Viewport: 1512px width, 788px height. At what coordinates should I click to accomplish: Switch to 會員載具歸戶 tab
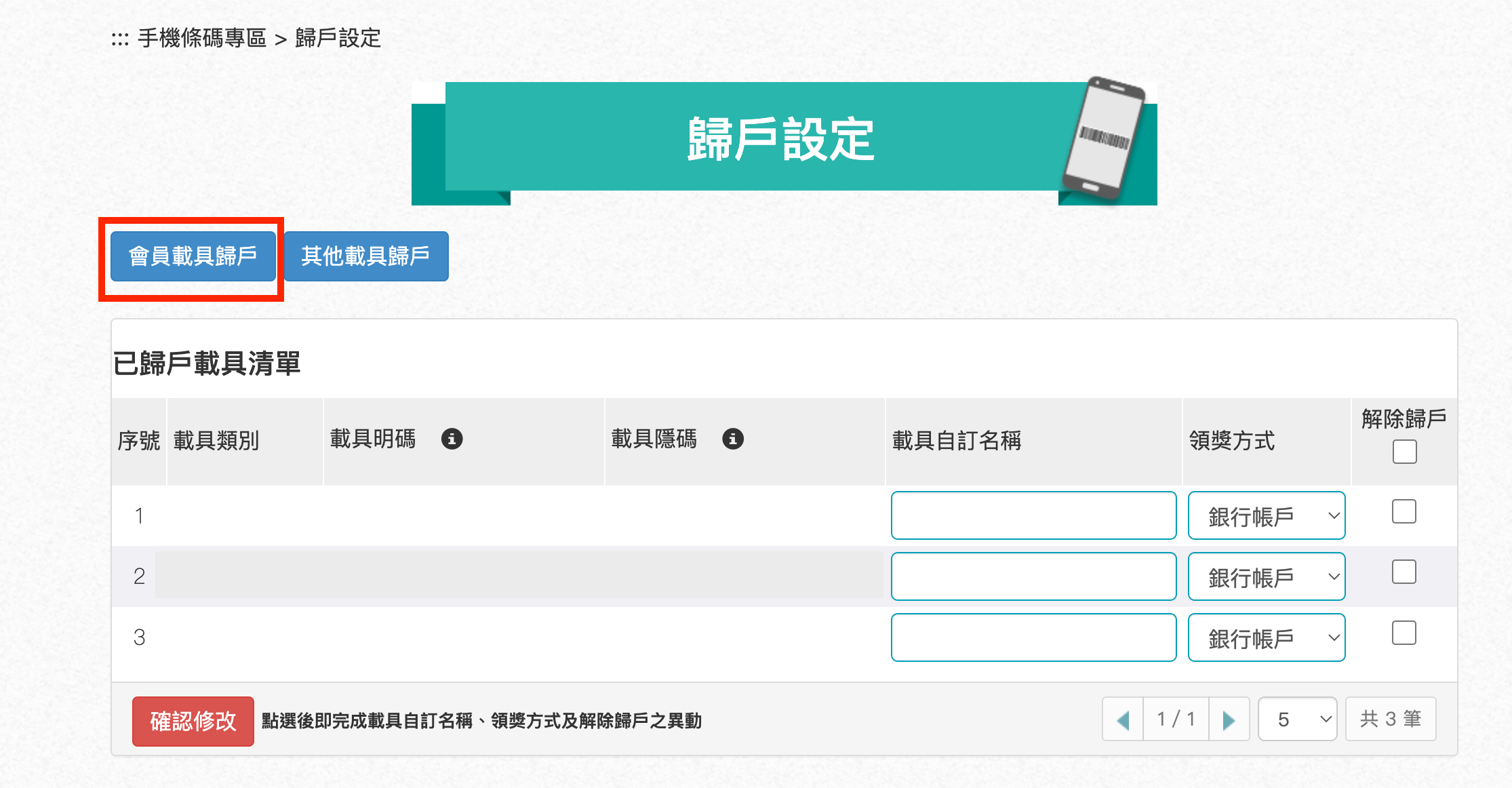pos(193,256)
